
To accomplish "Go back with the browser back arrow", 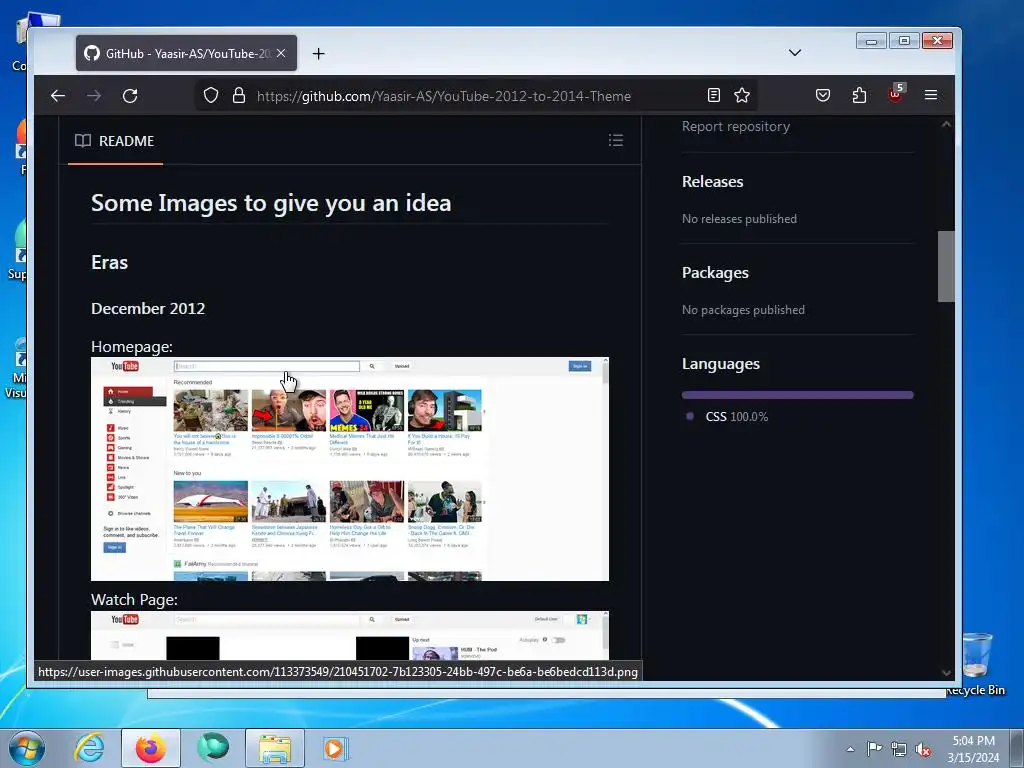I will pos(57,96).
